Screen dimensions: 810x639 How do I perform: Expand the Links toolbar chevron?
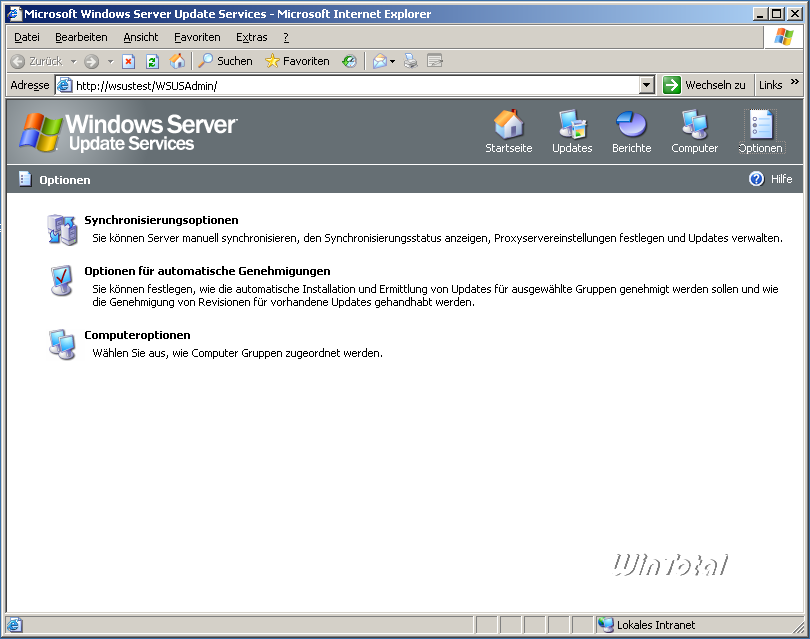(795, 82)
